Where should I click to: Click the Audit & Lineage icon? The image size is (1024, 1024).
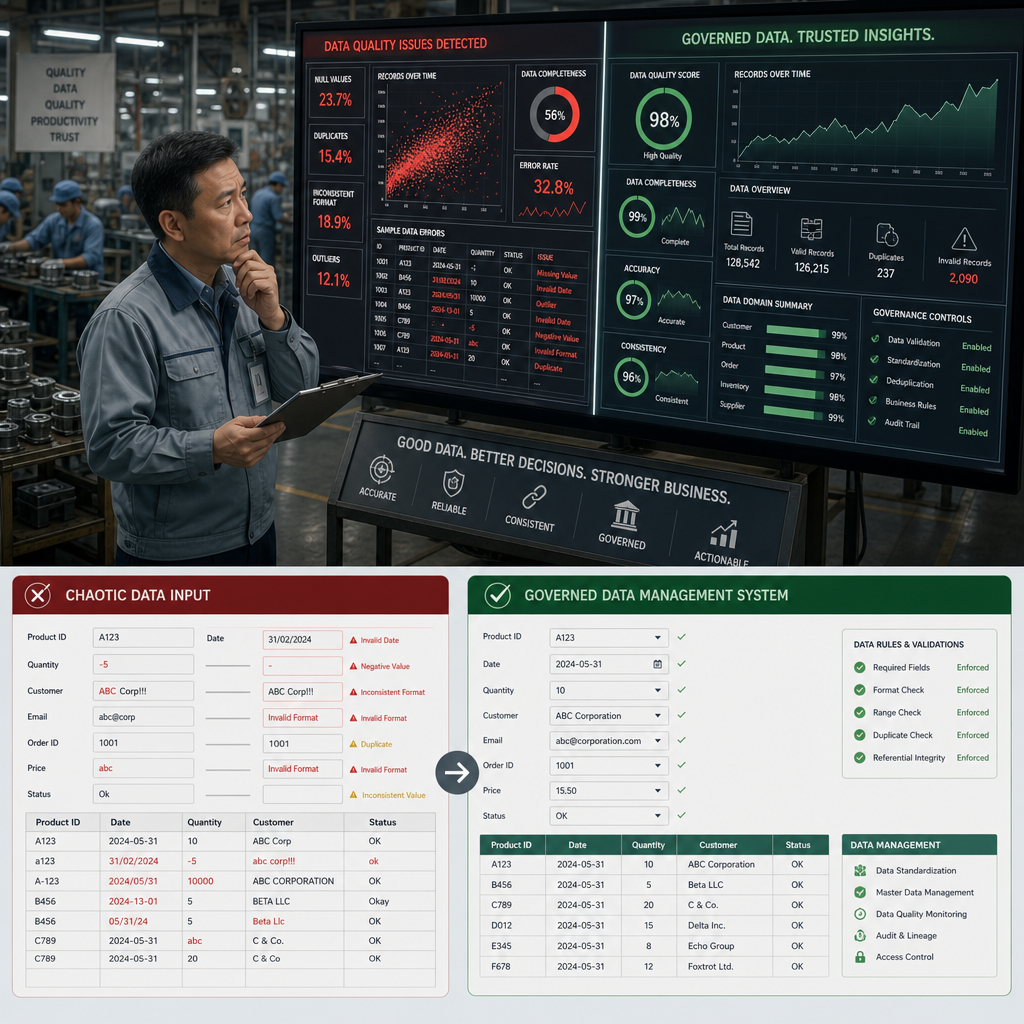(860, 935)
